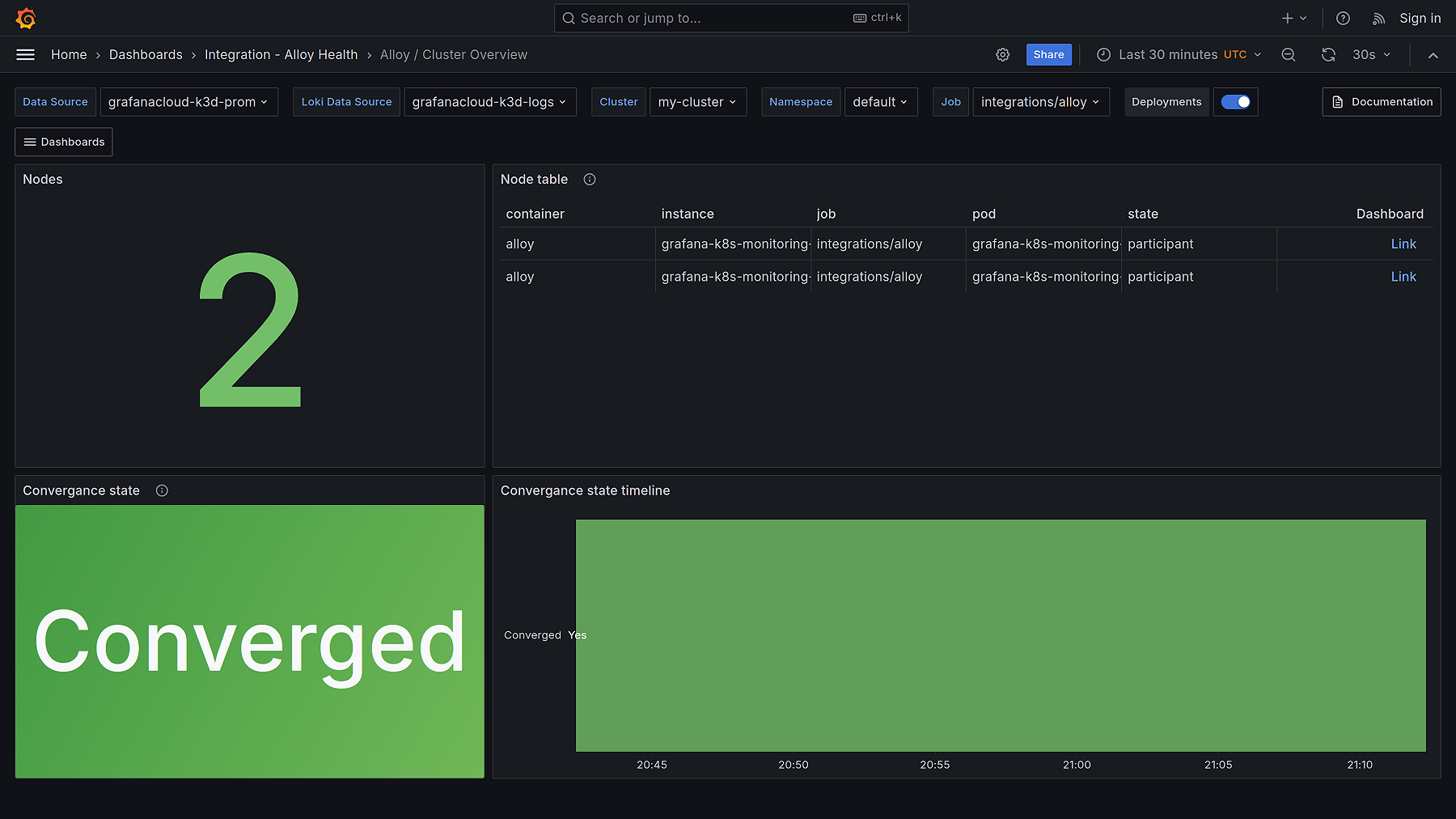Viewport: 1456px width, 819px height.
Task: Open dashboard settings via the gear icon
Action: click(1003, 54)
